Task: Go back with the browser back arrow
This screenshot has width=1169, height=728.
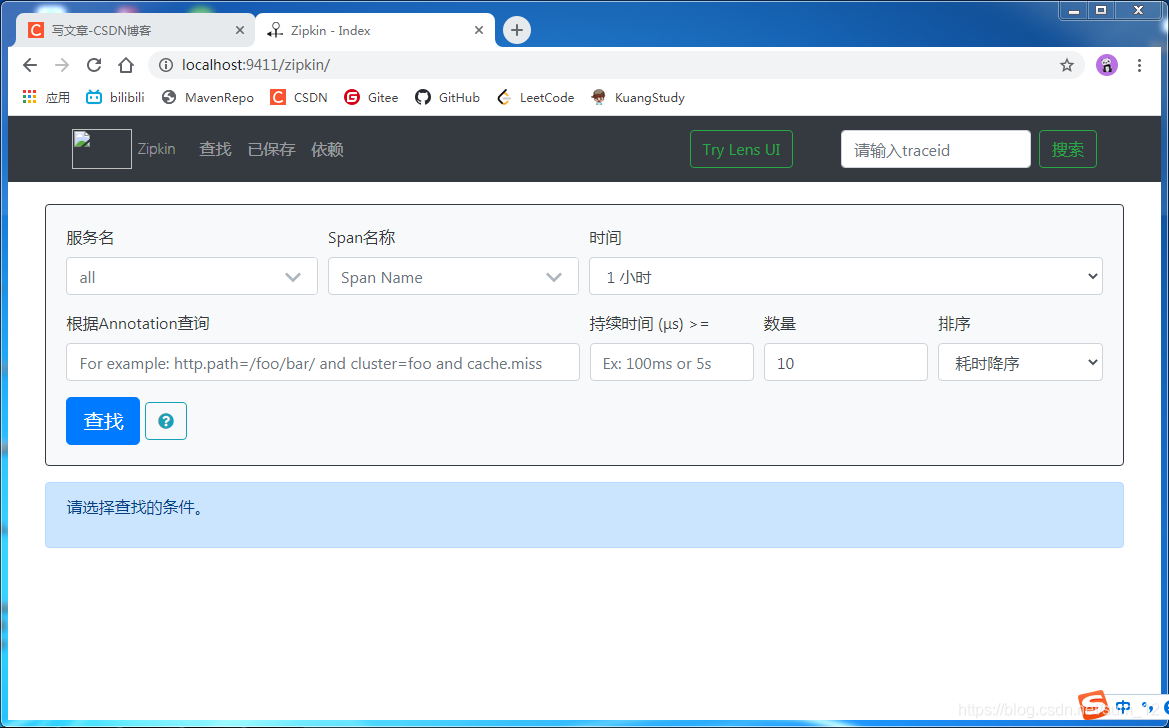Action: [30, 65]
